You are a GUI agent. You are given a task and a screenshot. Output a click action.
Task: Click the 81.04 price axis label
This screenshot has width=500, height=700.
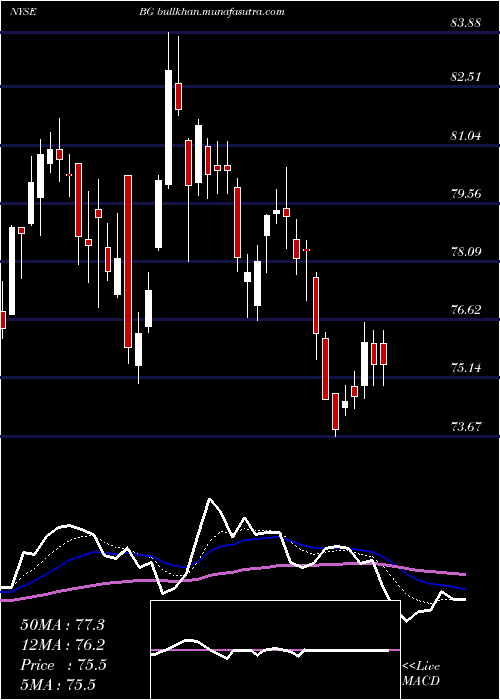pos(466,135)
